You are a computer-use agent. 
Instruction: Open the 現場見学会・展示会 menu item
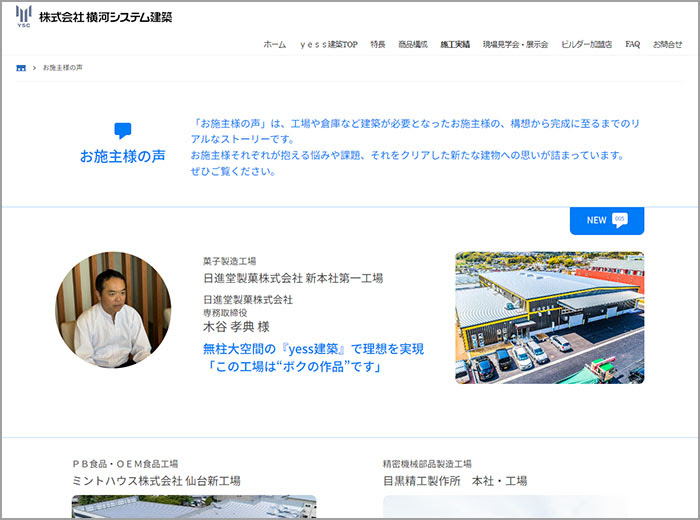click(515, 44)
